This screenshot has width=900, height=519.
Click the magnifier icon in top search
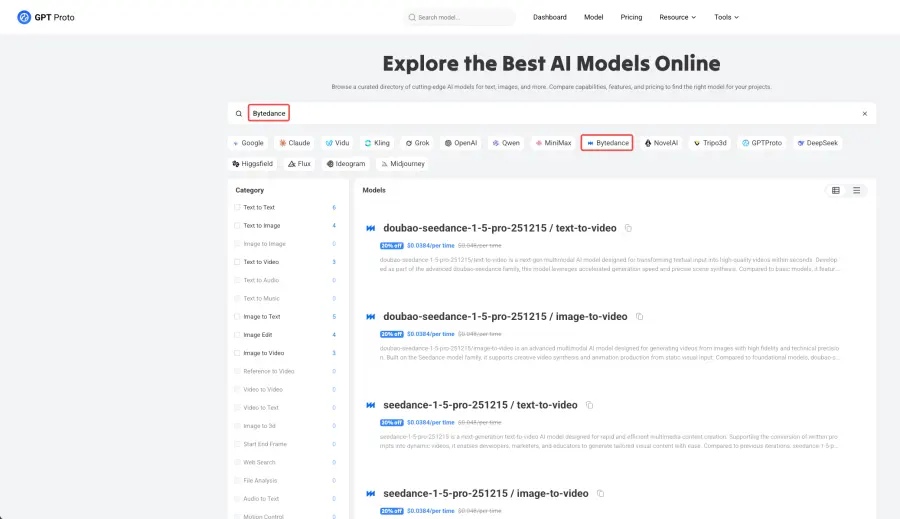(x=412, y=17)
